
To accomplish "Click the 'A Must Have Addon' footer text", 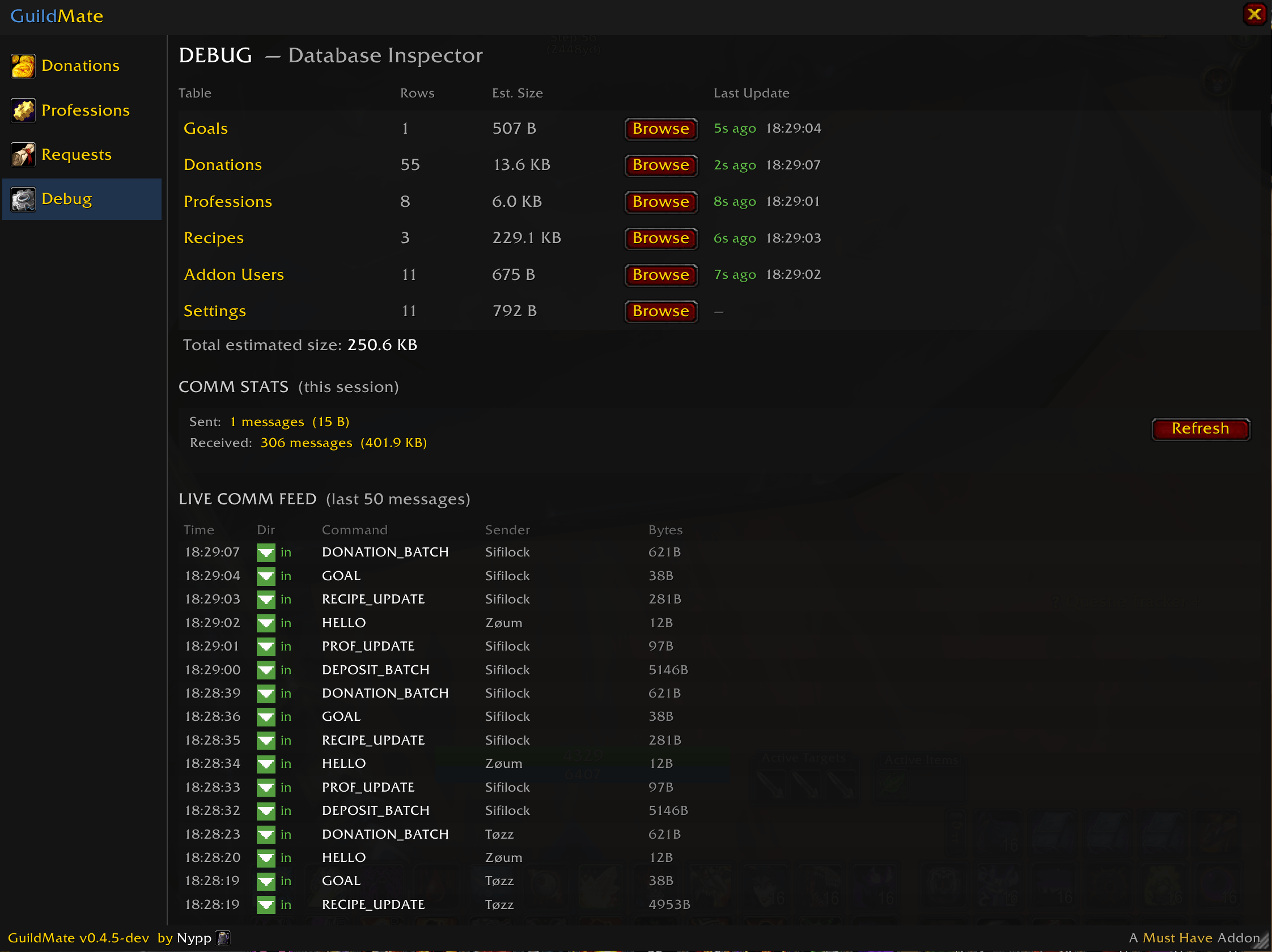I will [1194, 938].
